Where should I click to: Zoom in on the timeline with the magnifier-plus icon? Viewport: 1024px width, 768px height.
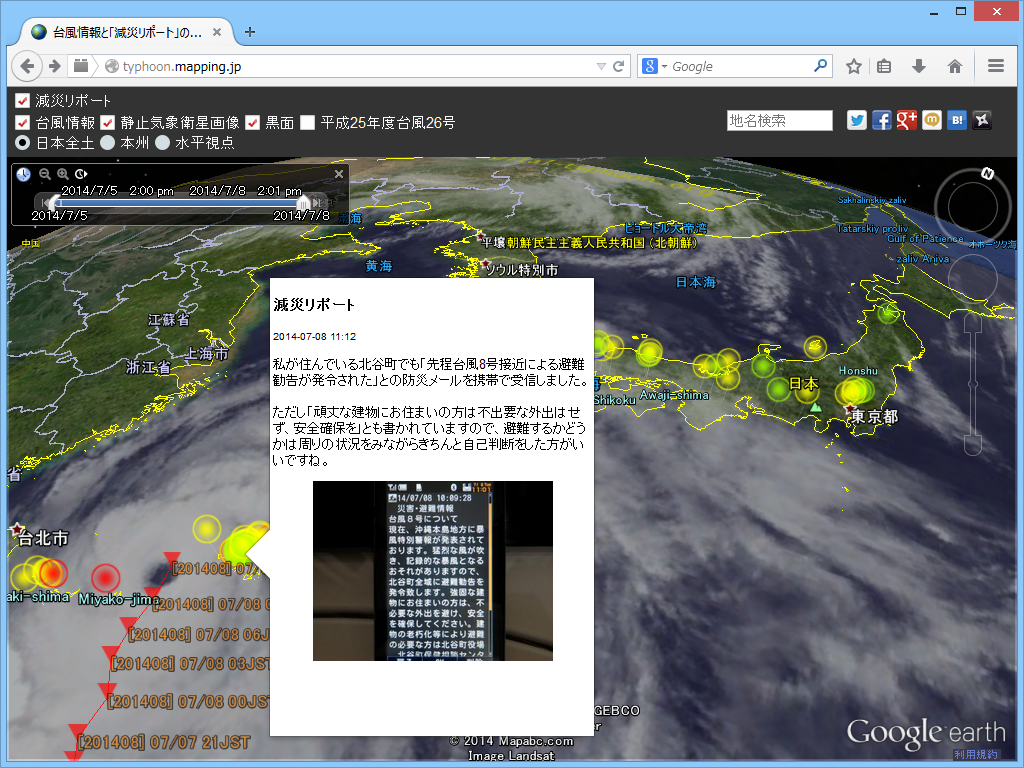[62, 173]
